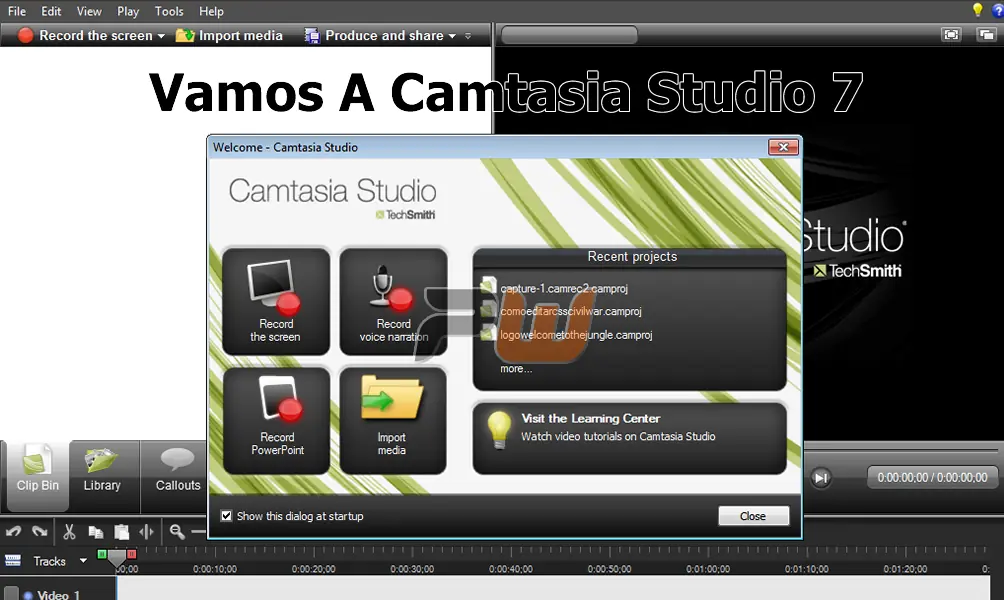Screen dimensions: 1004x600
Task: Open logowelcometothejungle.camproj recent project
Action: tap(576, 335)
